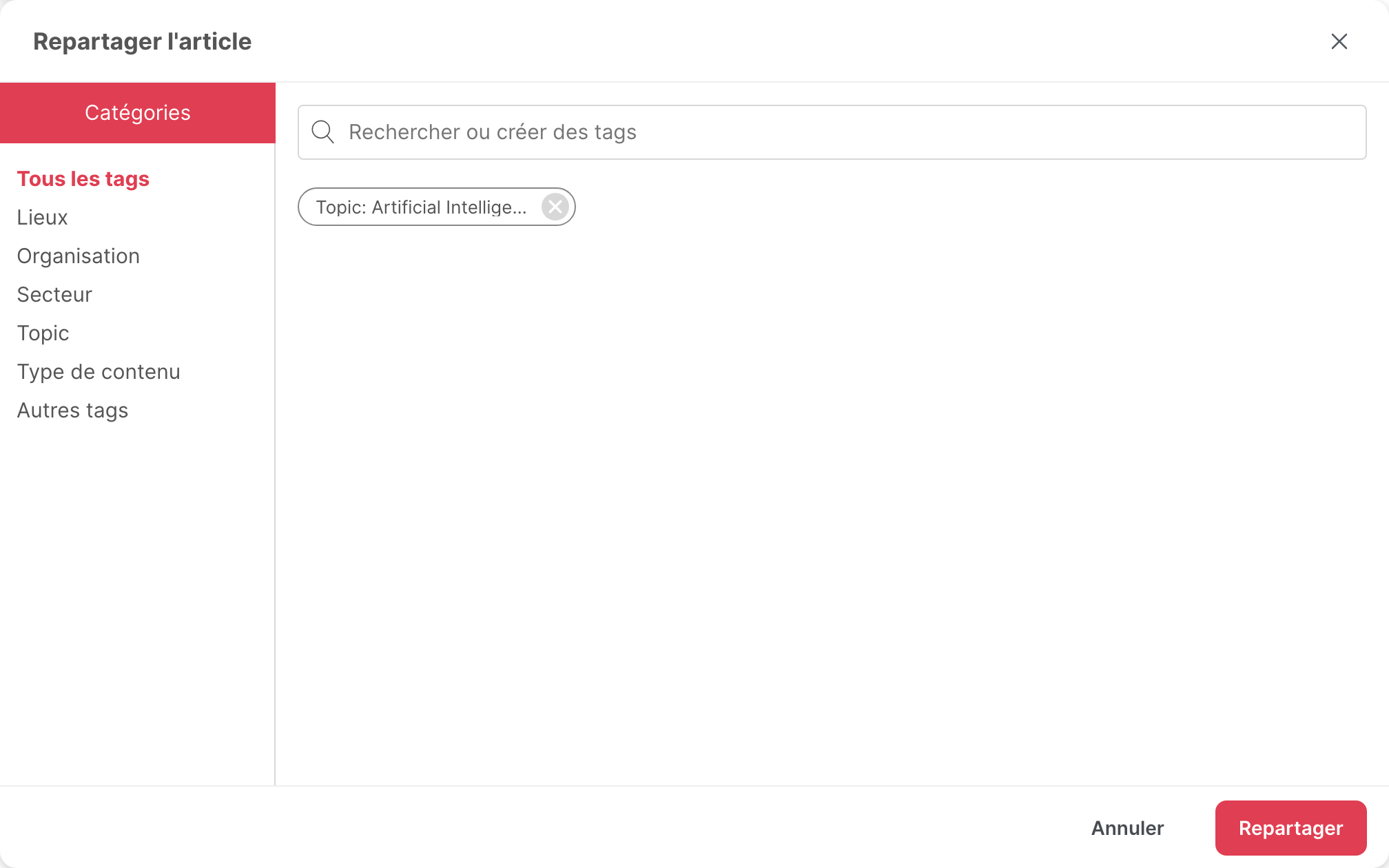This screenshot has height=868, width=1389.
Task: Remove the Topic: Artificial Intelligence tag
Action: click(555, 207)
